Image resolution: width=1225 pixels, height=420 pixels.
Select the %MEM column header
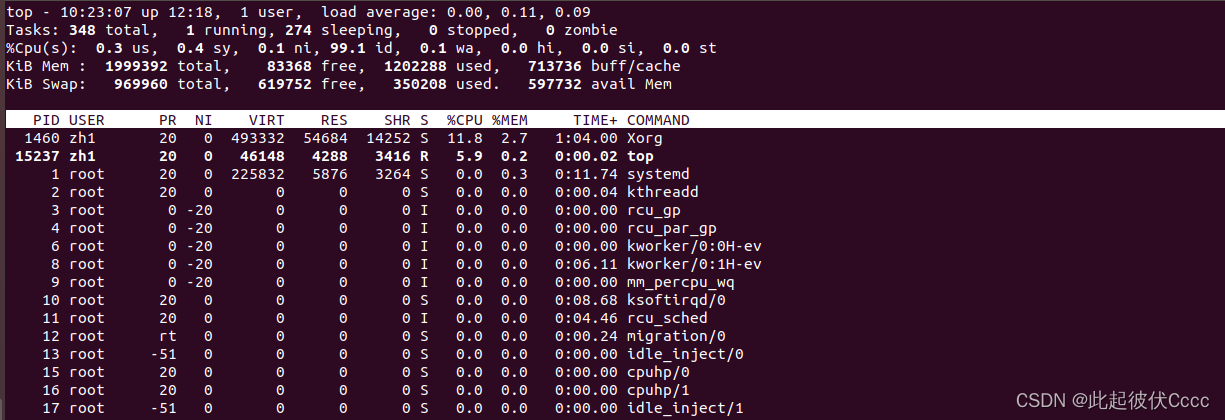510,120
